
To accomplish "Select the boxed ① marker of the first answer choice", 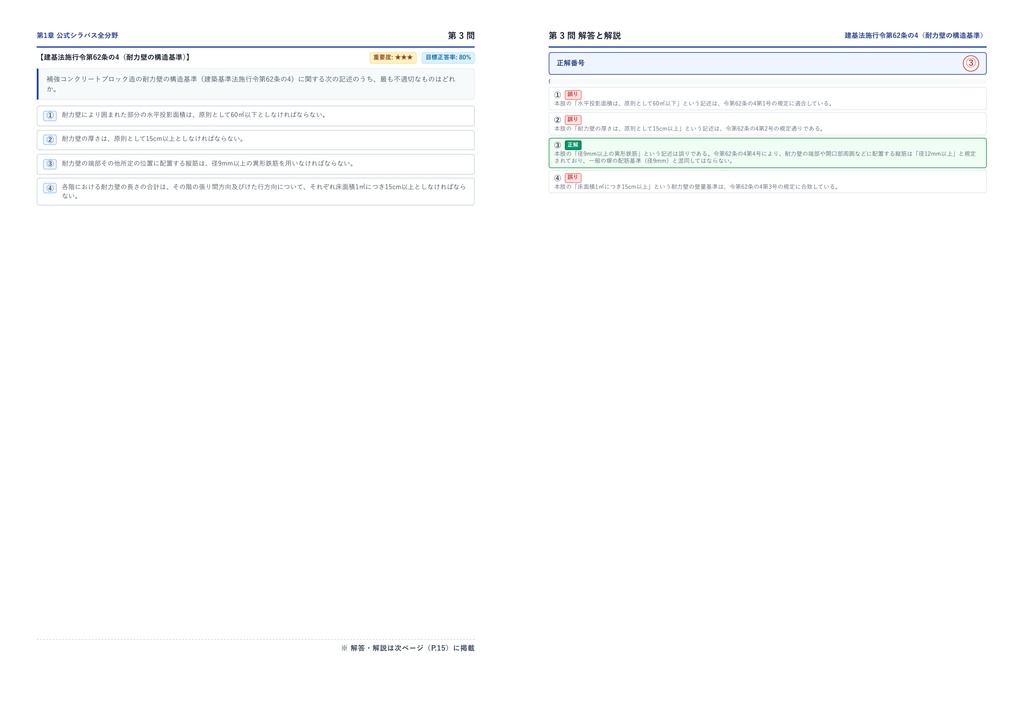I will click(50, 116).
